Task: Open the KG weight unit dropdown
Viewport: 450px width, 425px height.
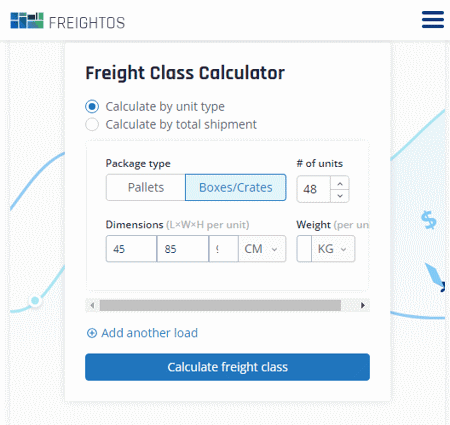Action: pos(333,249)
